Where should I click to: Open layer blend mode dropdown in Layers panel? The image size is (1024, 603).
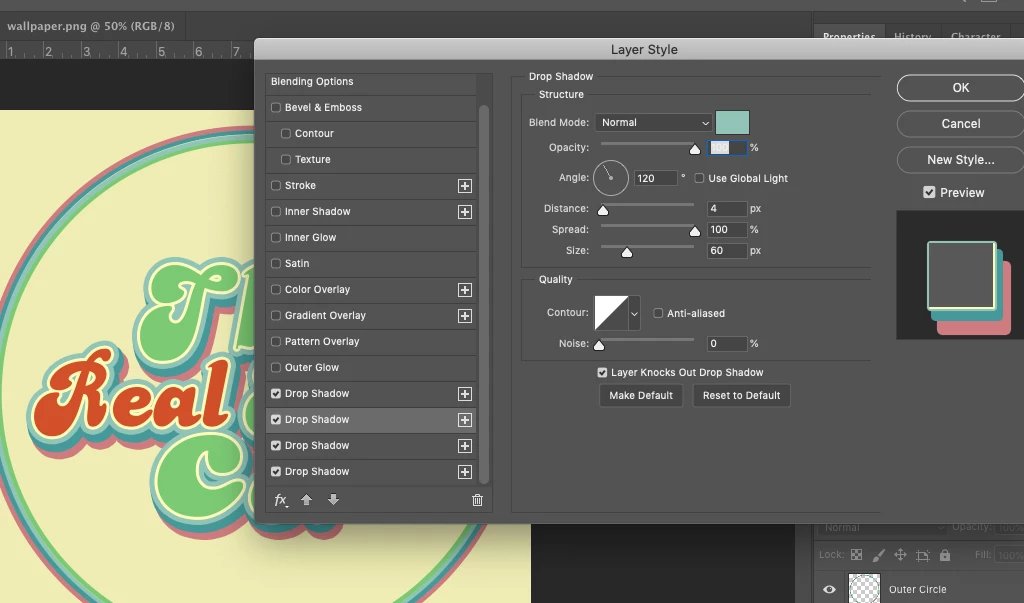click(x=882, y=527)
